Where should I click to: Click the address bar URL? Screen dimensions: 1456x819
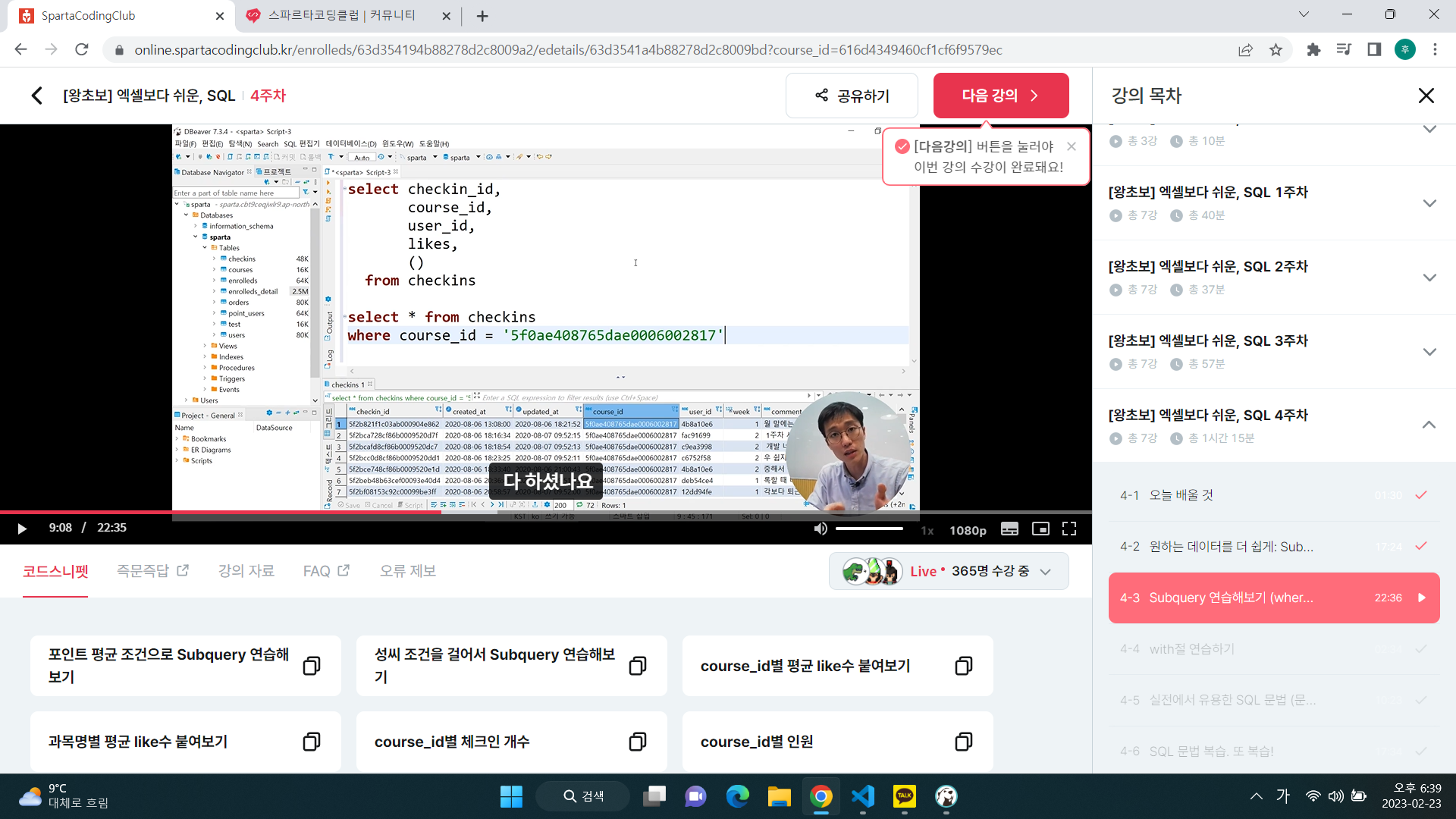(x=568, y=50)
